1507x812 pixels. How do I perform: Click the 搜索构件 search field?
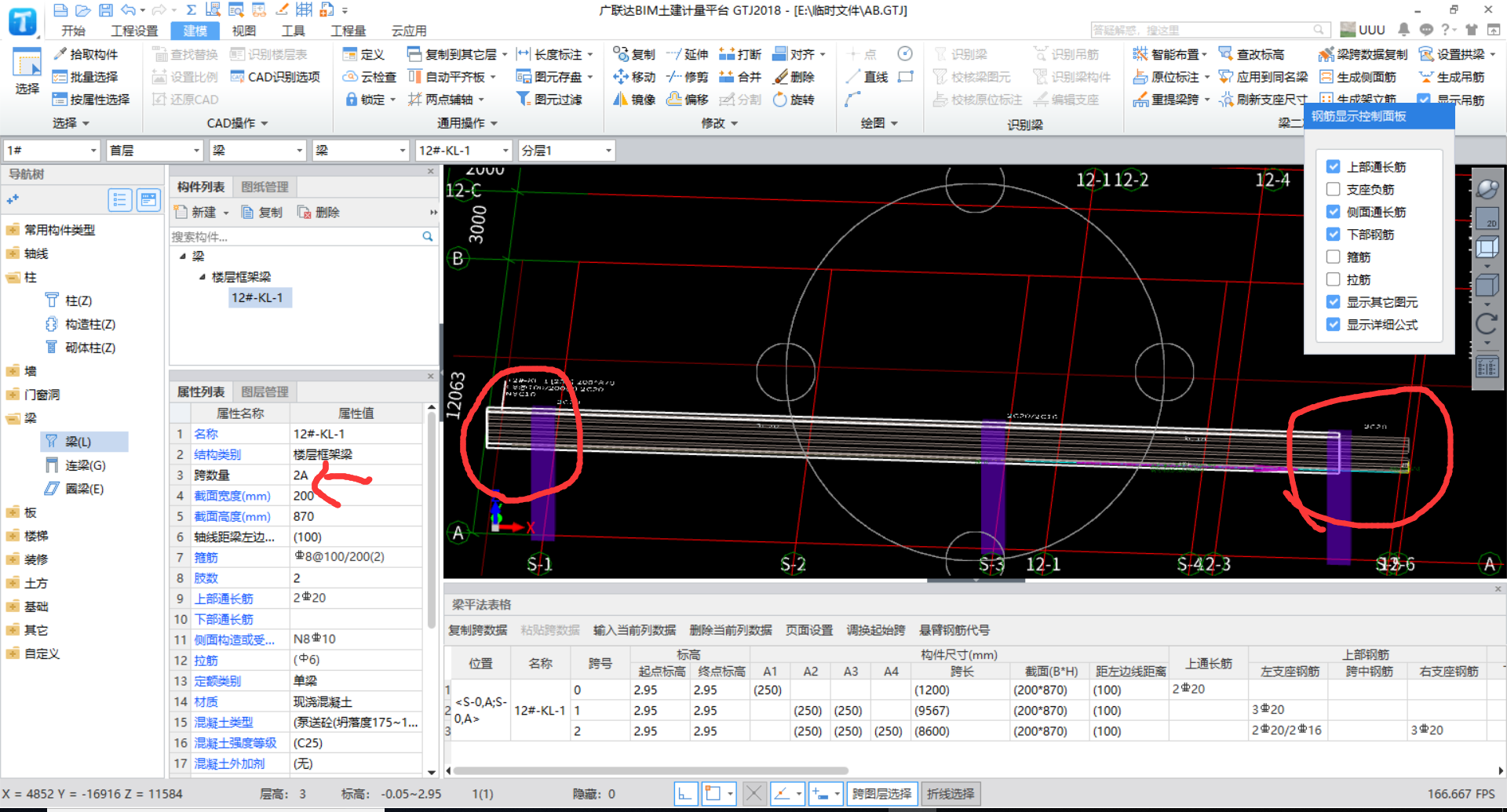tap(302, 236)
